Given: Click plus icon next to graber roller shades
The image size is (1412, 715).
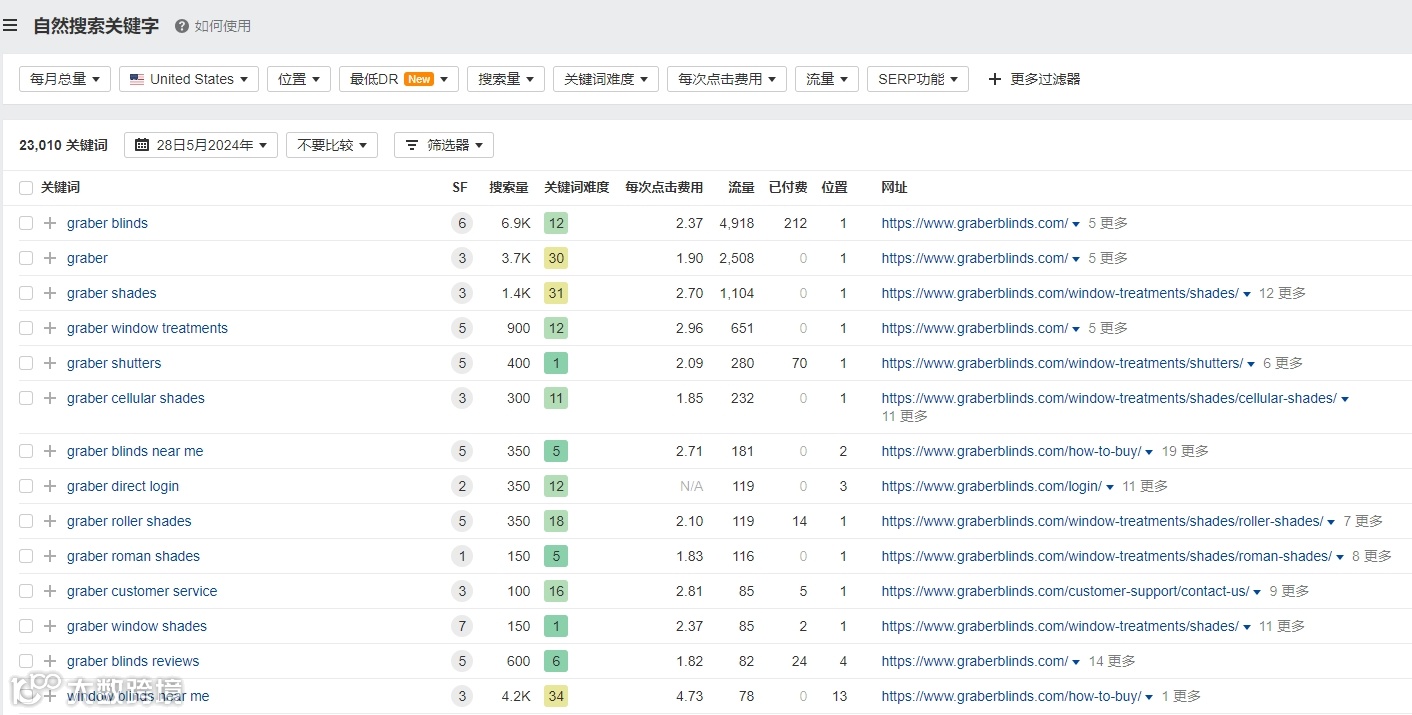Looking at the screenshot, I should click(x=50, y=521).
